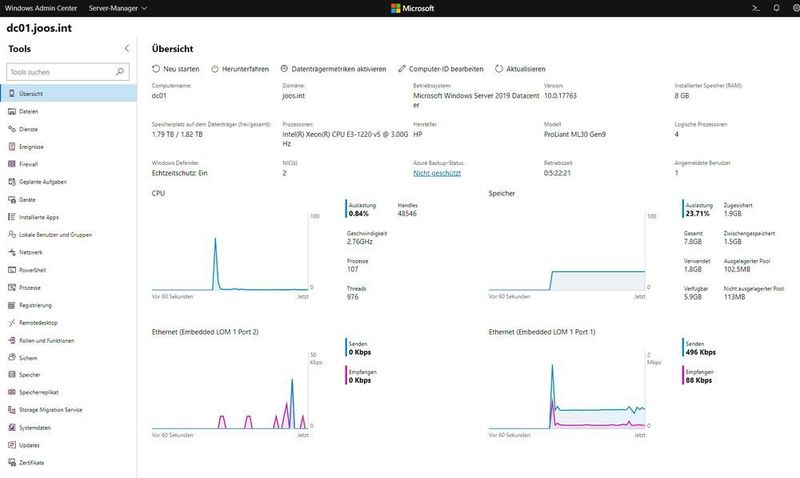Click the Speicher Auslastung 23.71% value

click(697, 214)
